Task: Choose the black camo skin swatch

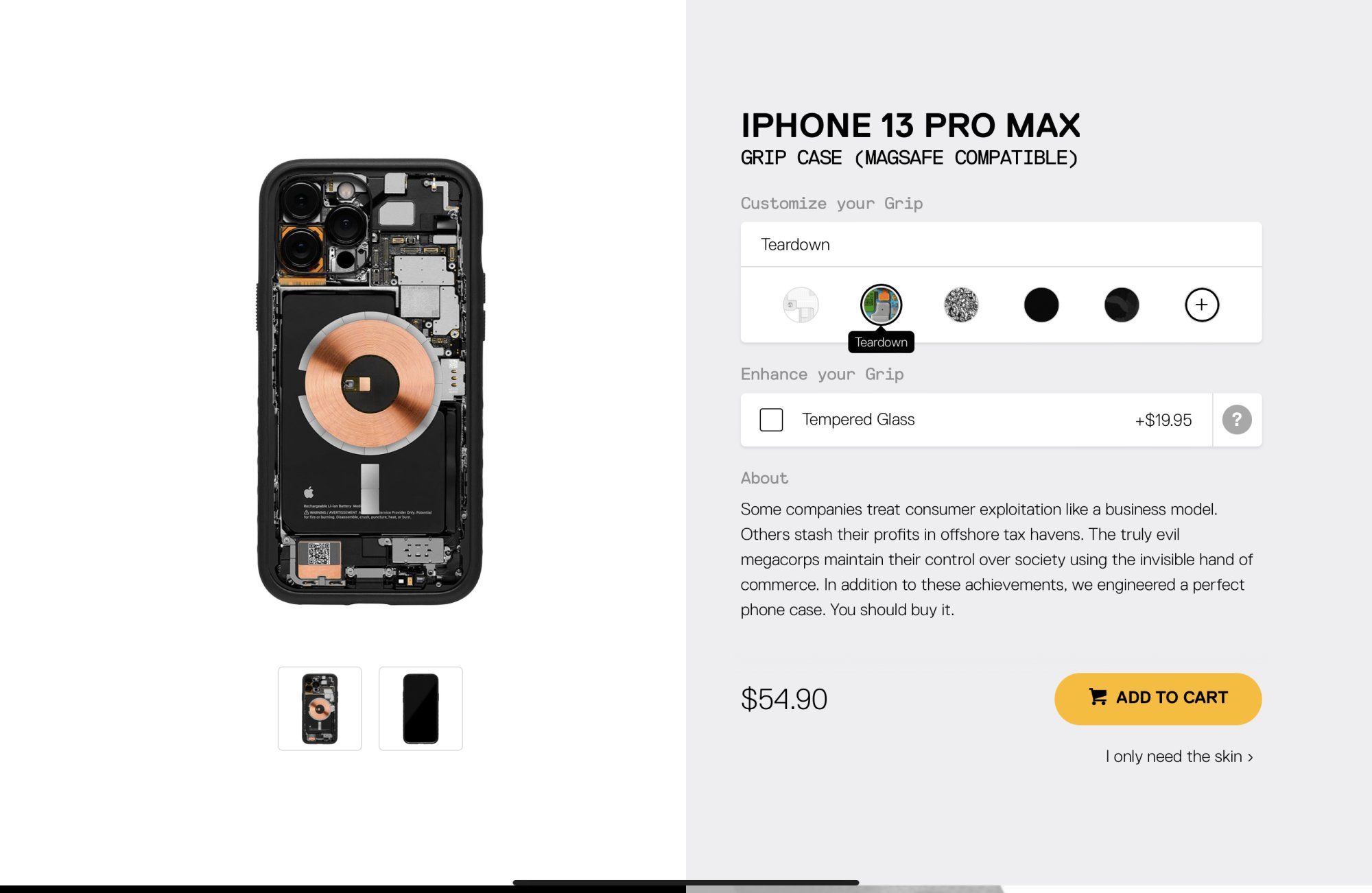Action: click(1122, 305)
